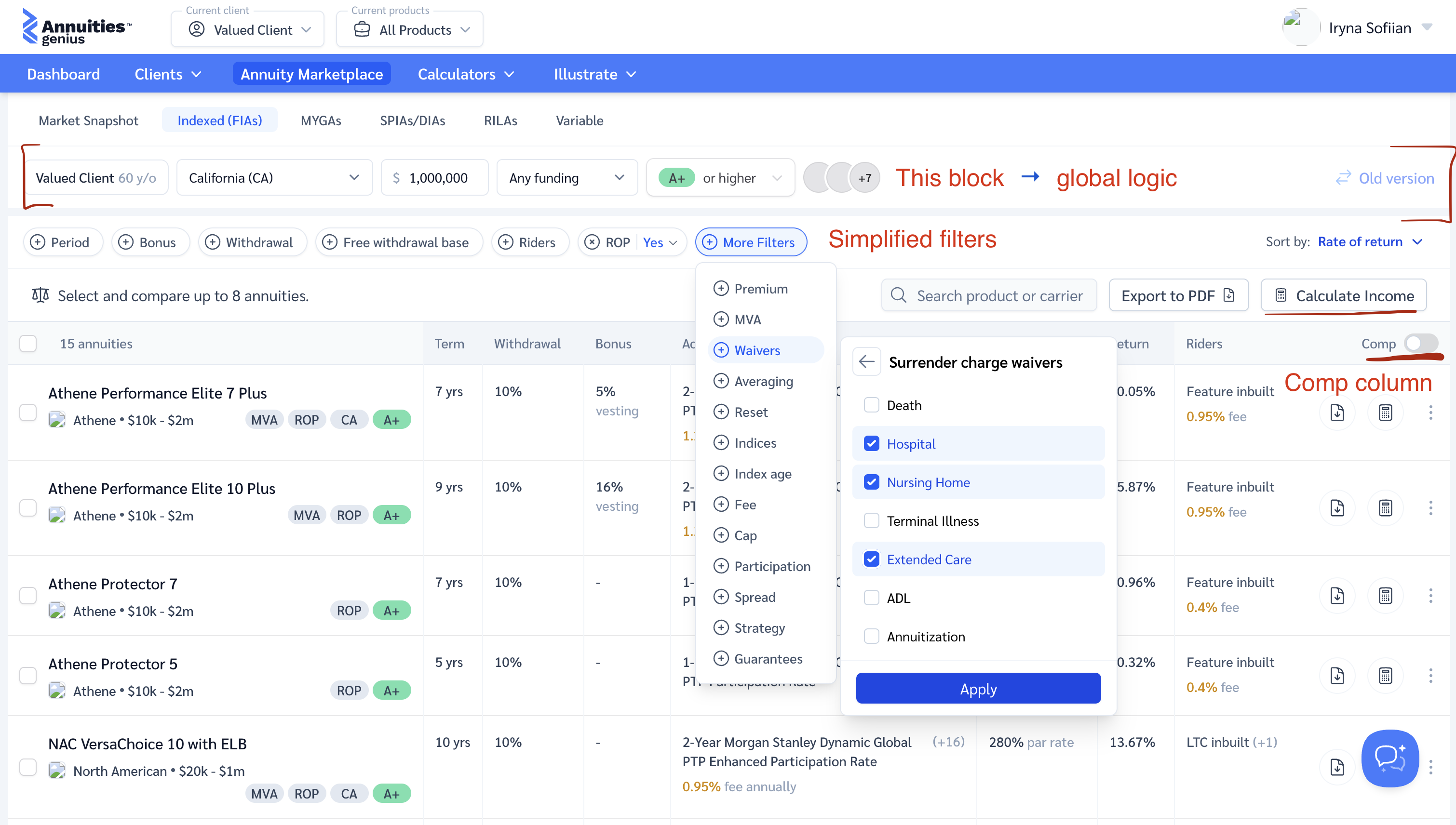Check the Terminal Illness waiver checkbox
The height and width of the screenshot is (825, 1456).
871,521
